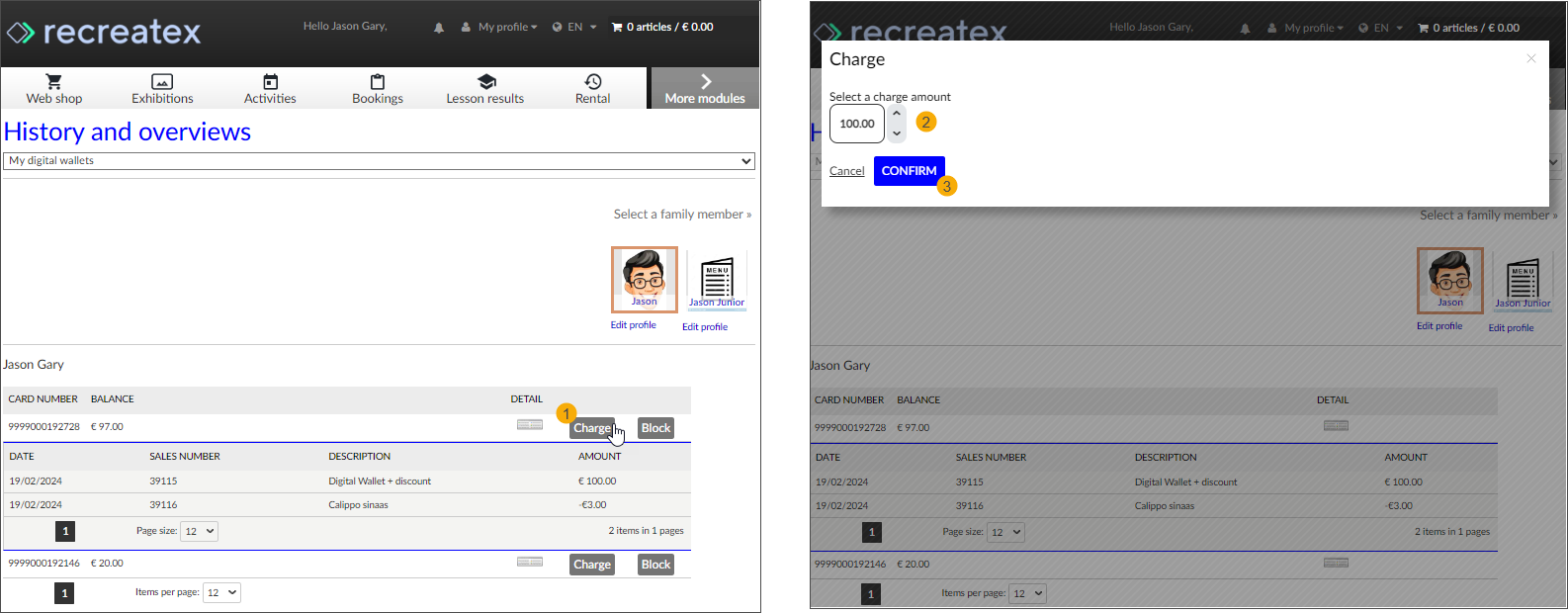Open Items per page dropdown on undimmed page
This screenshot has width=1568, height=613.
221,593
